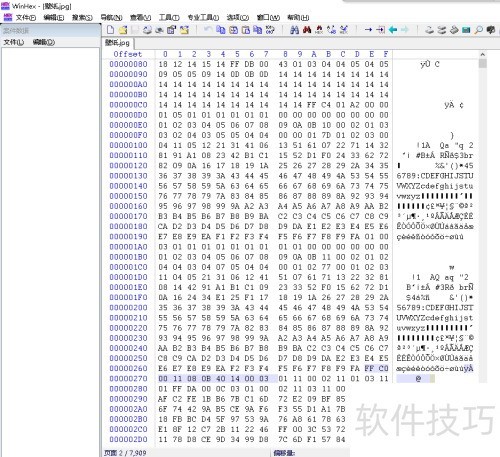Open the 编辑(E) menu
The image size is (500, 457).
coord(54,18)
